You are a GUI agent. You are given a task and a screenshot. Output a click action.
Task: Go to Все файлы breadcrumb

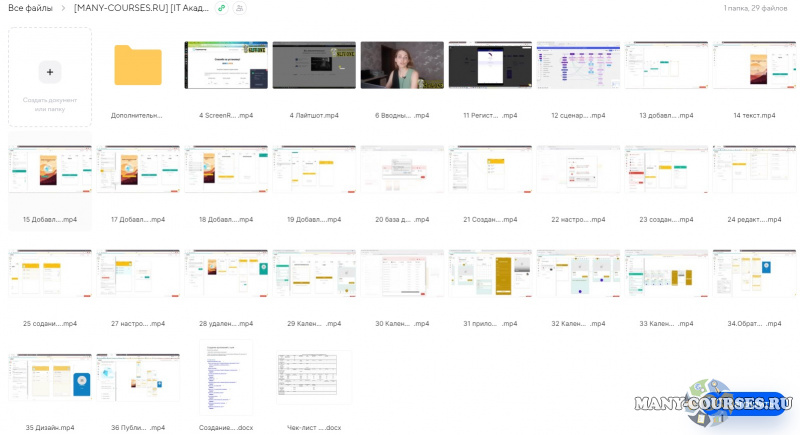[x=29, y=8]
